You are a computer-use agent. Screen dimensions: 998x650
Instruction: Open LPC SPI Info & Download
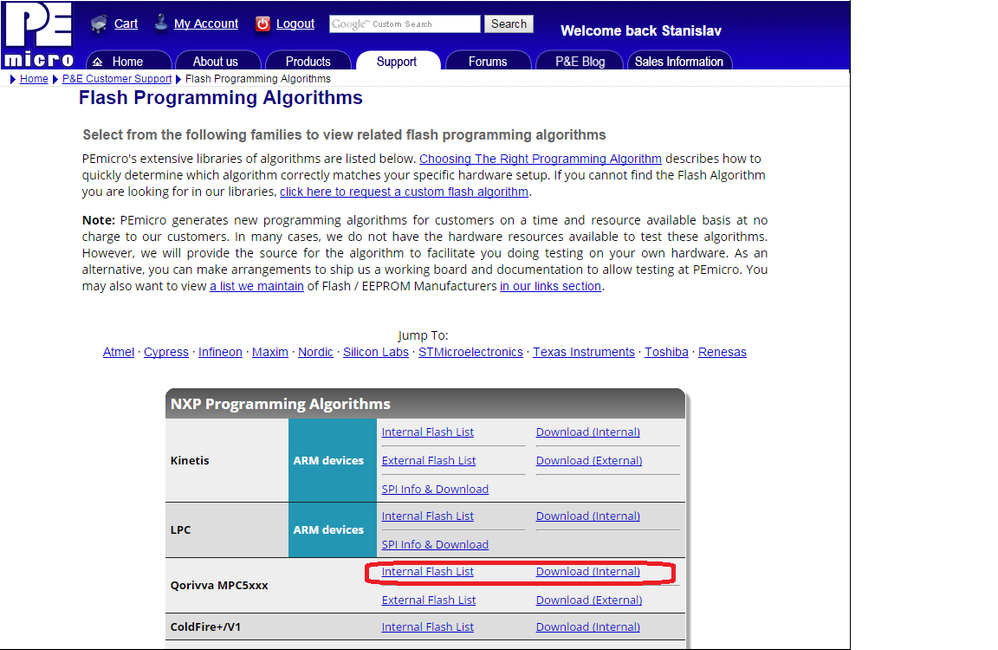pyautogui.click(x=435, y=544)
